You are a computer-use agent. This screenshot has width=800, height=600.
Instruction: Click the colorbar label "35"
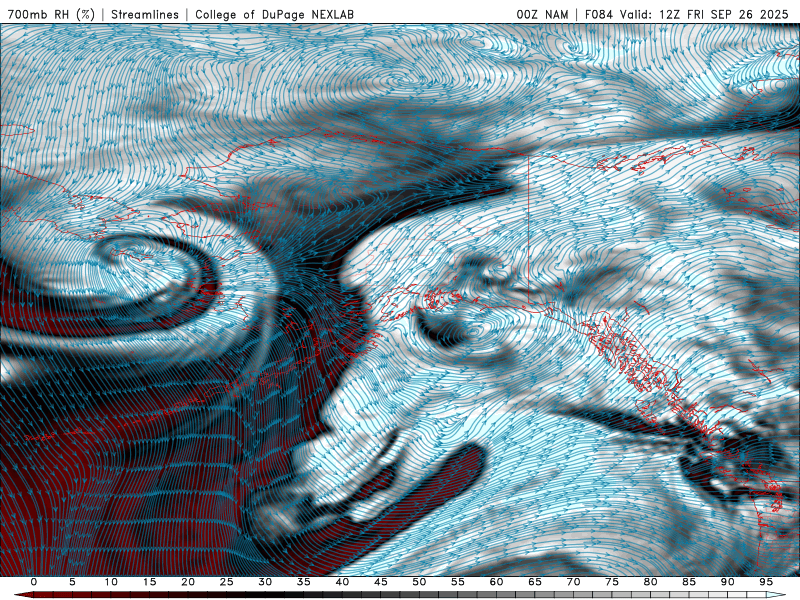304,582
